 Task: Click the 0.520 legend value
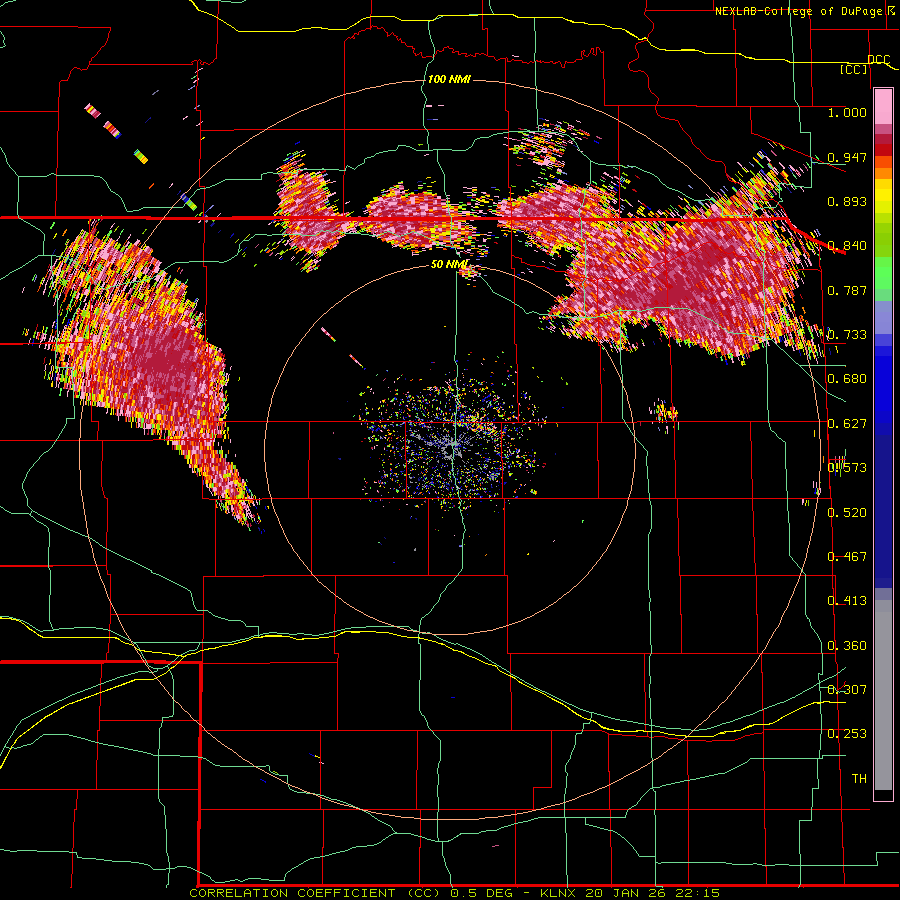point(847,513)
